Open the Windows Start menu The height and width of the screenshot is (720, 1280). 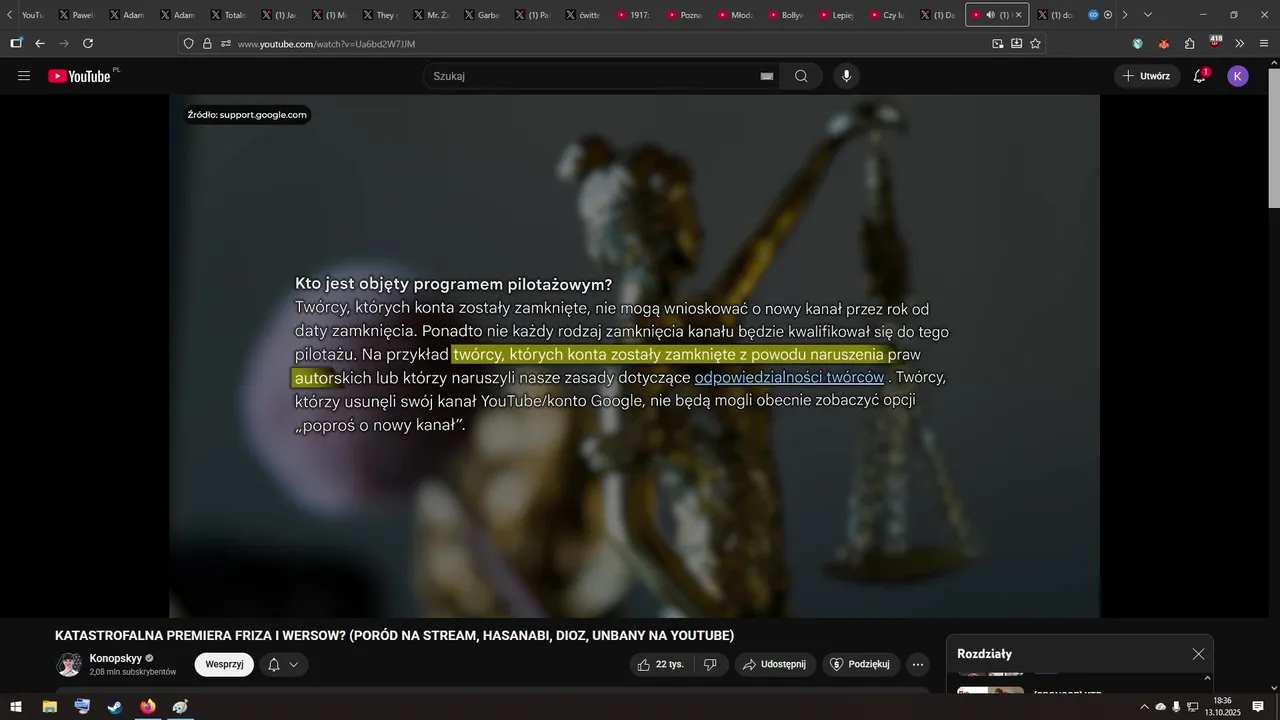tap(16, 707)
